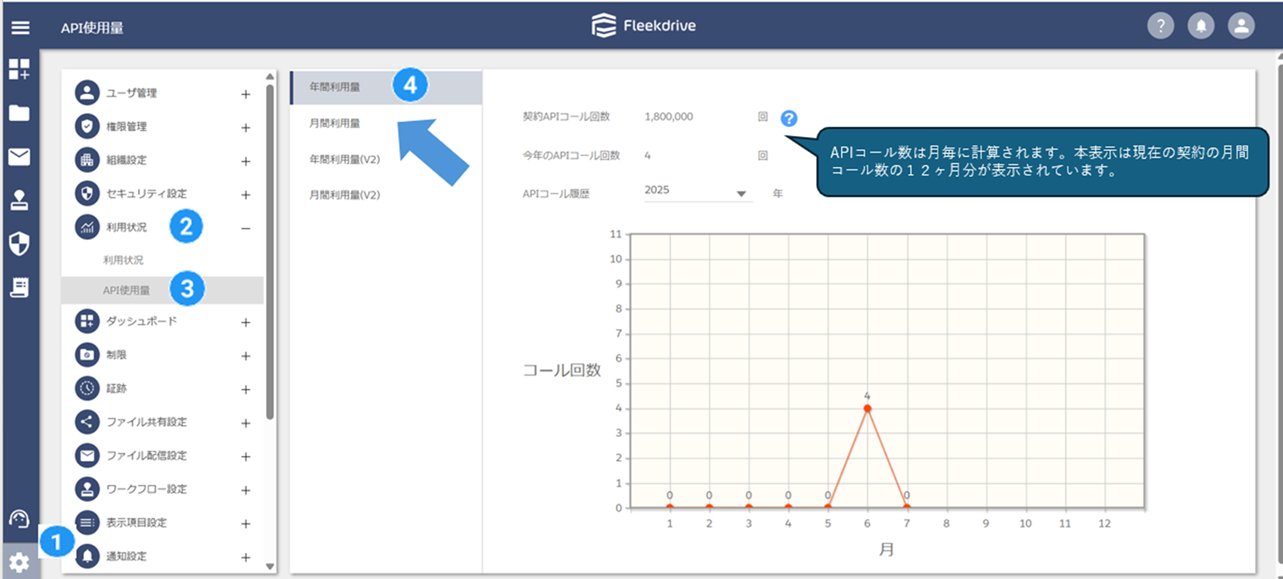Expand 制限 with plus sign

[x=245, y=356]
